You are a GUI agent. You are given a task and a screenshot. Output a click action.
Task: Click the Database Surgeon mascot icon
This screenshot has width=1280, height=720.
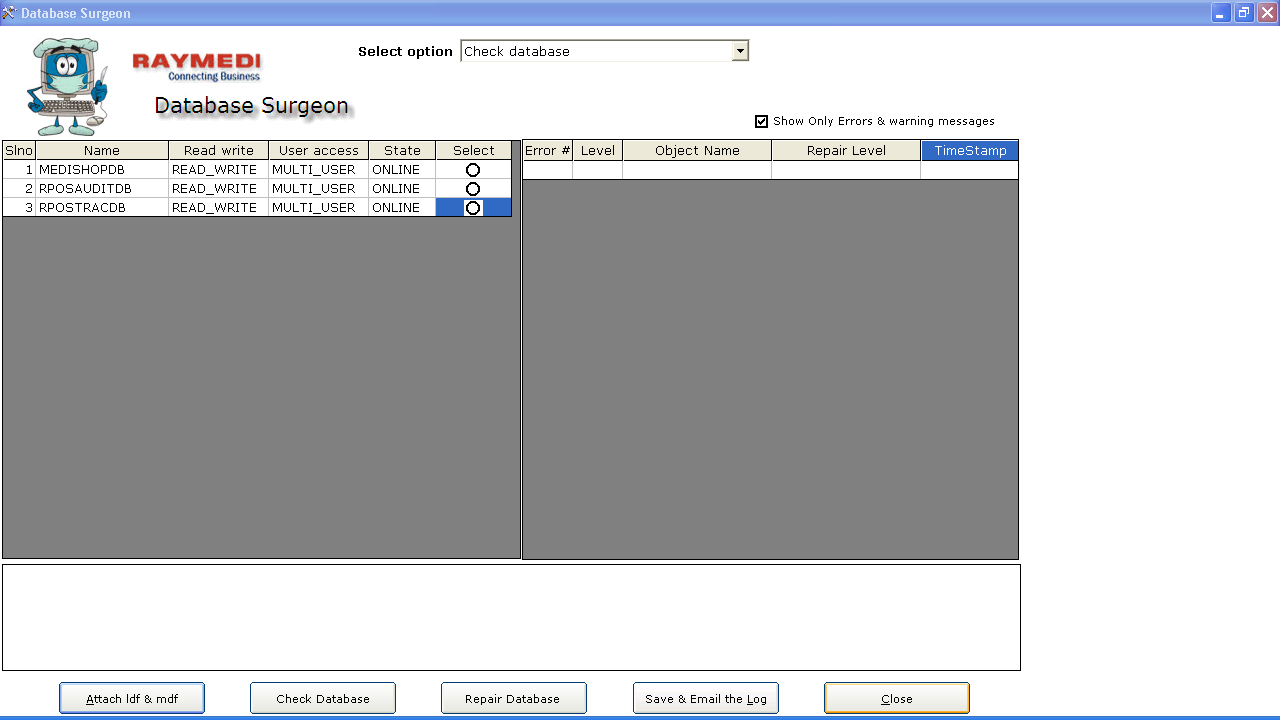point(68,87)
